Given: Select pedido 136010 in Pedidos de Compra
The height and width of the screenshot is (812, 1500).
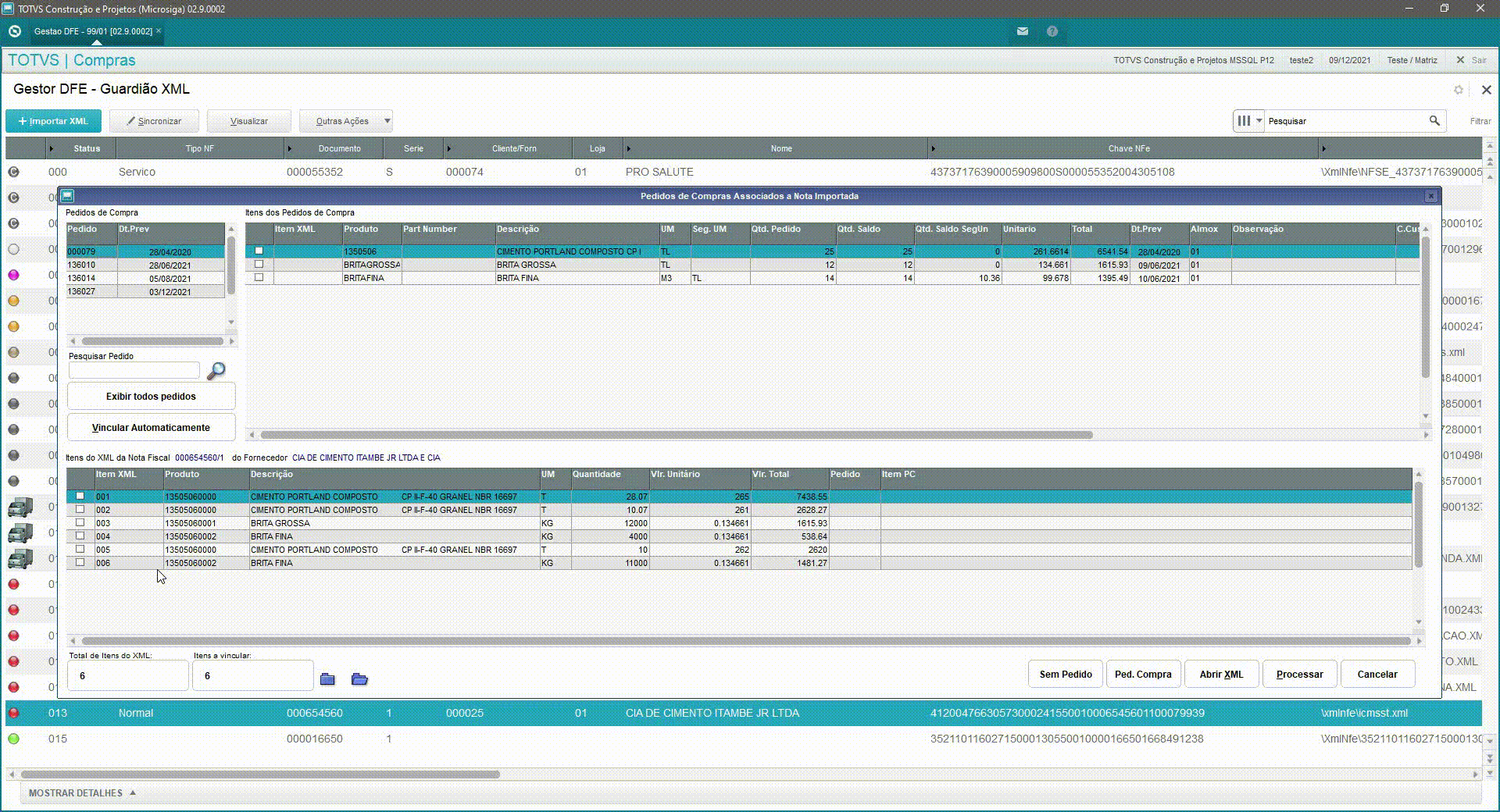Looking at the screenshot, I should point(145,265).
